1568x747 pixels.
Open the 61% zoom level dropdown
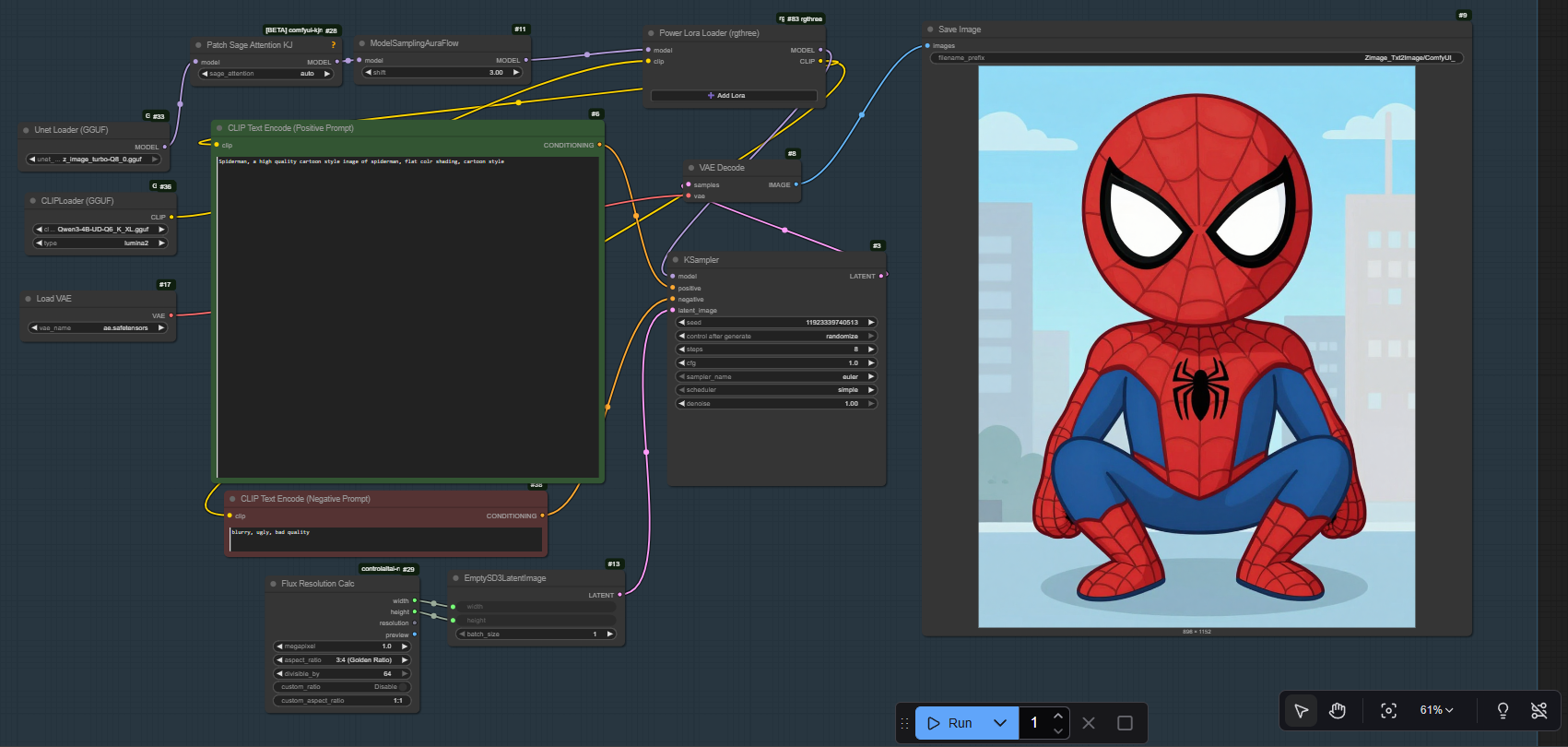coord(1436,710)
